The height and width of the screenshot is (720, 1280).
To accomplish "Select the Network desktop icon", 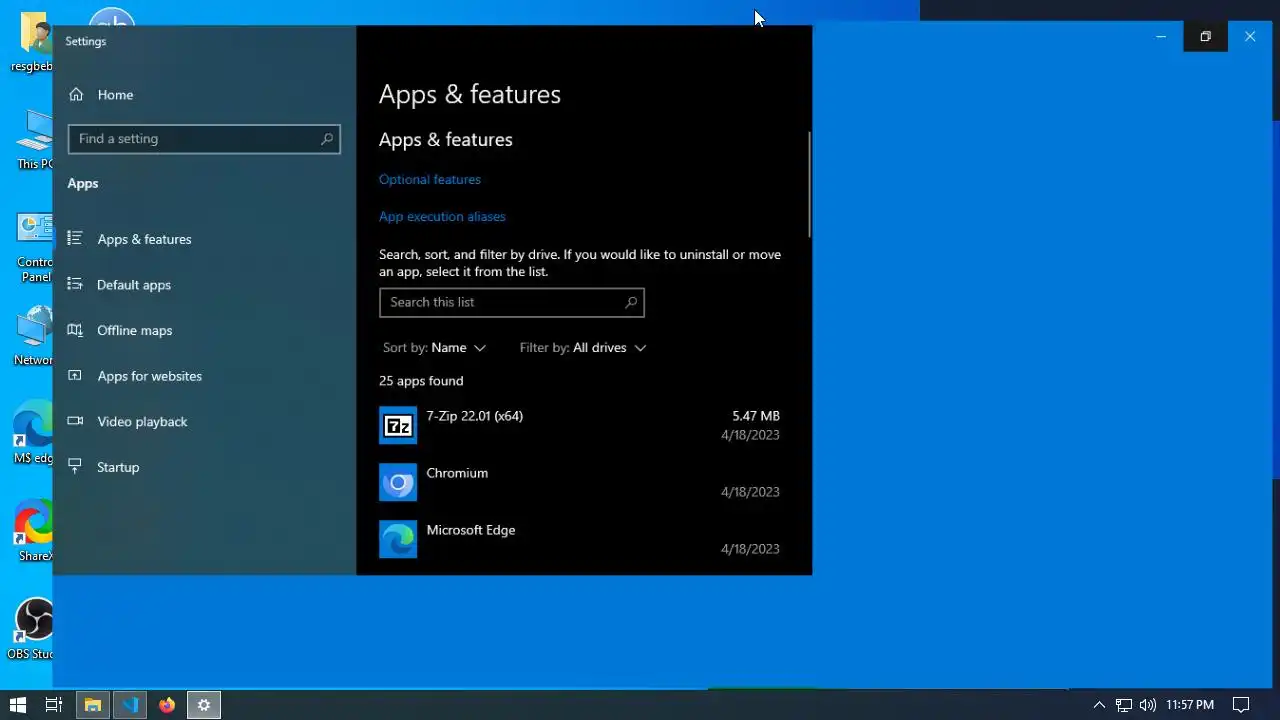I will 33,337.
